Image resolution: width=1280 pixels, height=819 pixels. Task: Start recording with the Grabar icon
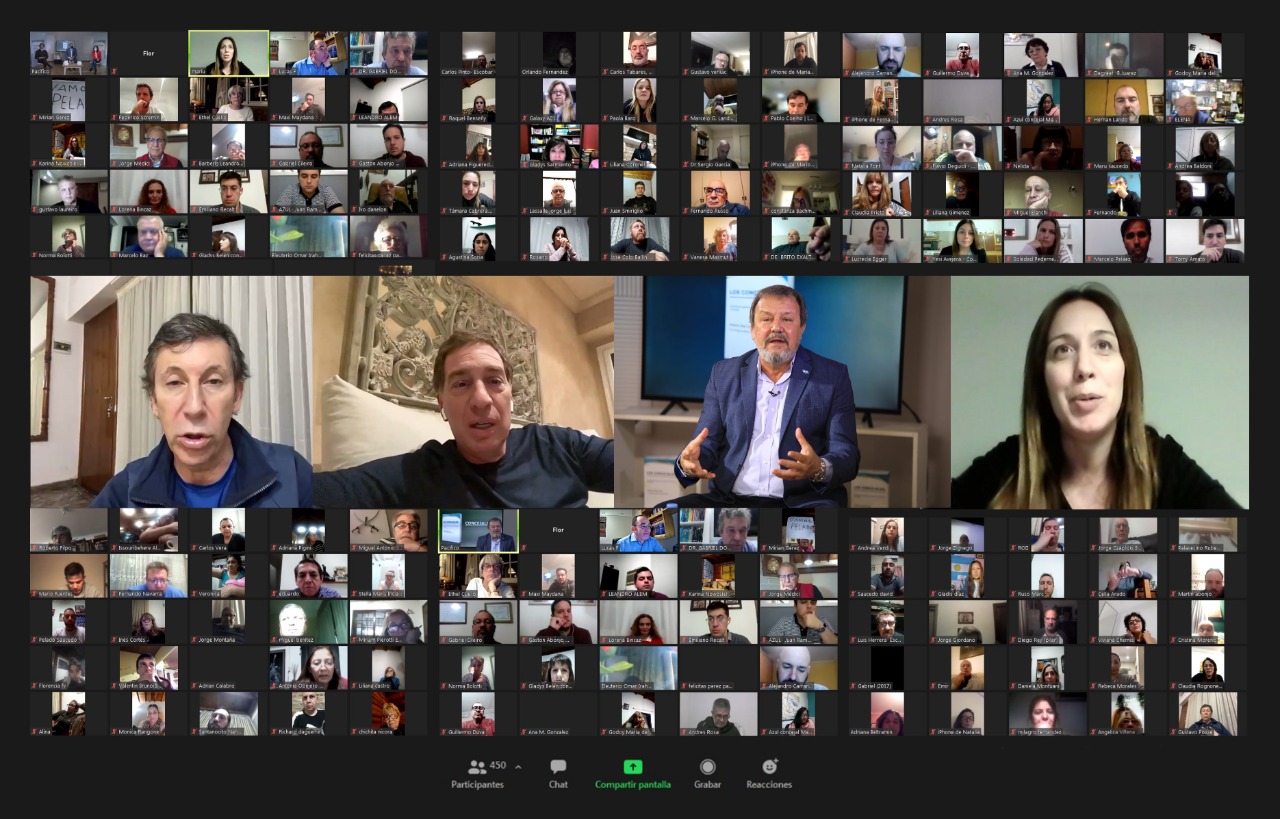(x=707, y=767)
